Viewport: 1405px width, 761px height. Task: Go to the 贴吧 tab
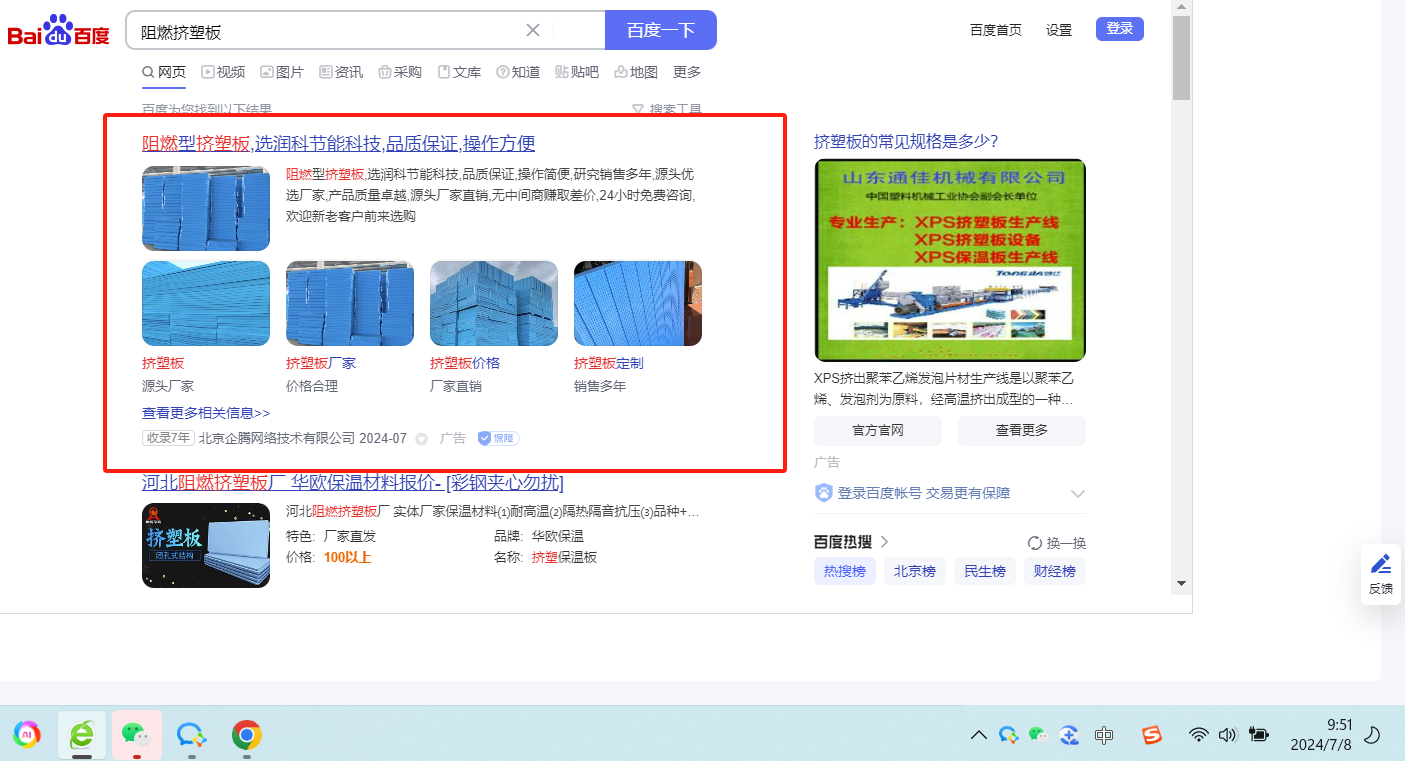click(577, 72)
